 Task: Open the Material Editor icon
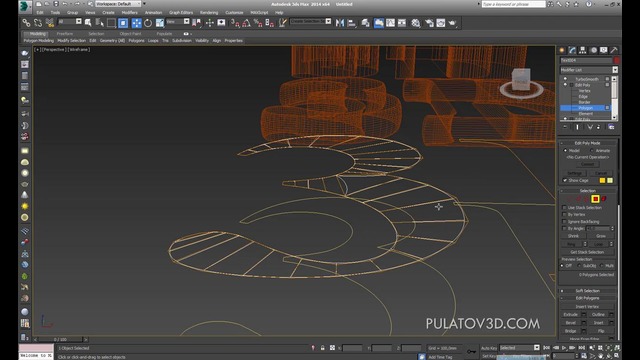pos(416,23)
